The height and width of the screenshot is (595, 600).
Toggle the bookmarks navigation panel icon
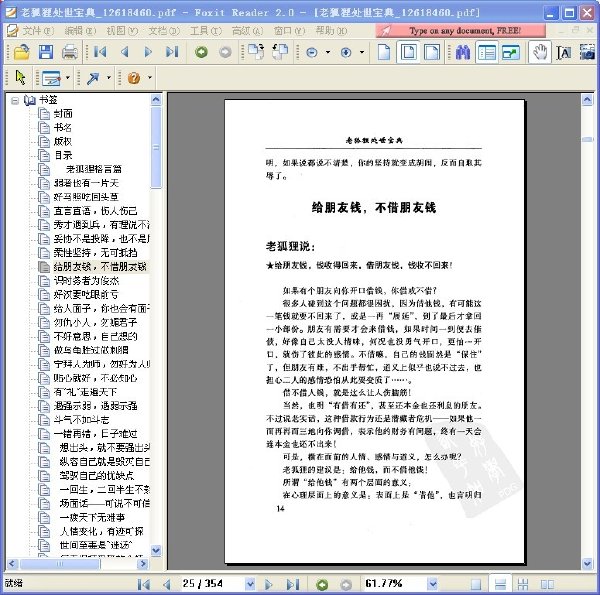click(x=487, y=52)
